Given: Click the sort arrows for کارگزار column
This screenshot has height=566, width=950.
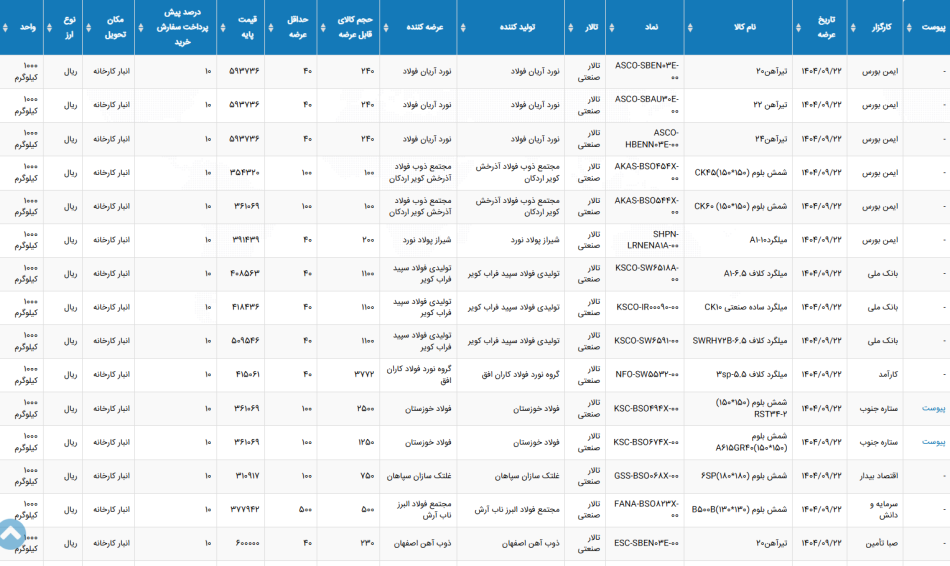Looking at the screenshot, I should (x=853, y=27).
